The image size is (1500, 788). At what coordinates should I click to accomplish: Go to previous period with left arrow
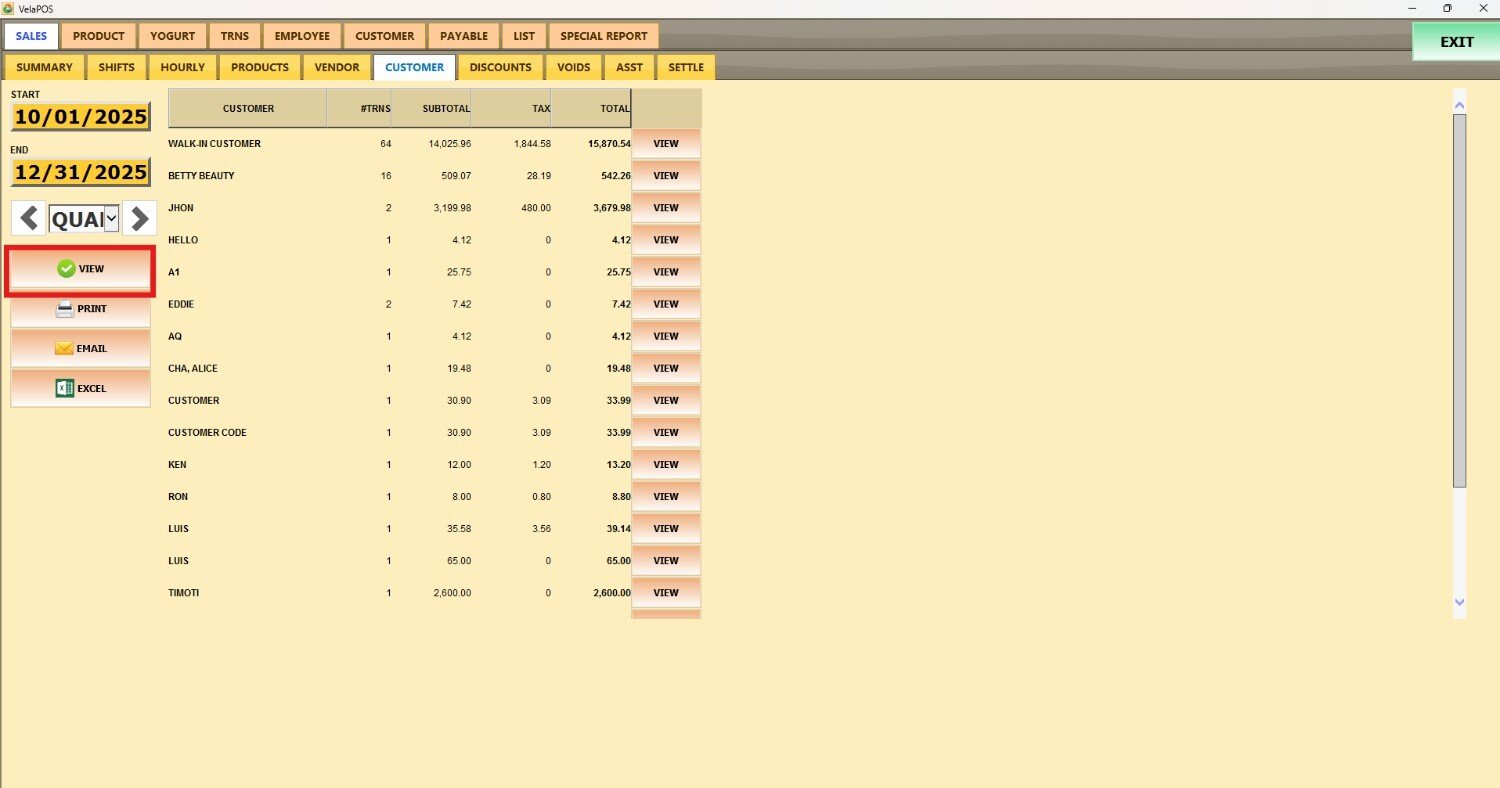(29, 219)
